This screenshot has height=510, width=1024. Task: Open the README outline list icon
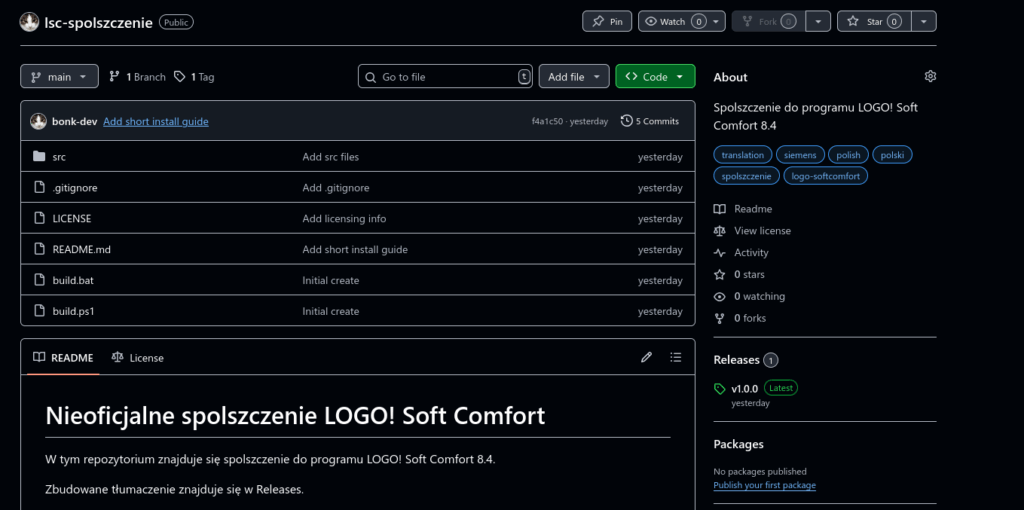pos(676,357)
